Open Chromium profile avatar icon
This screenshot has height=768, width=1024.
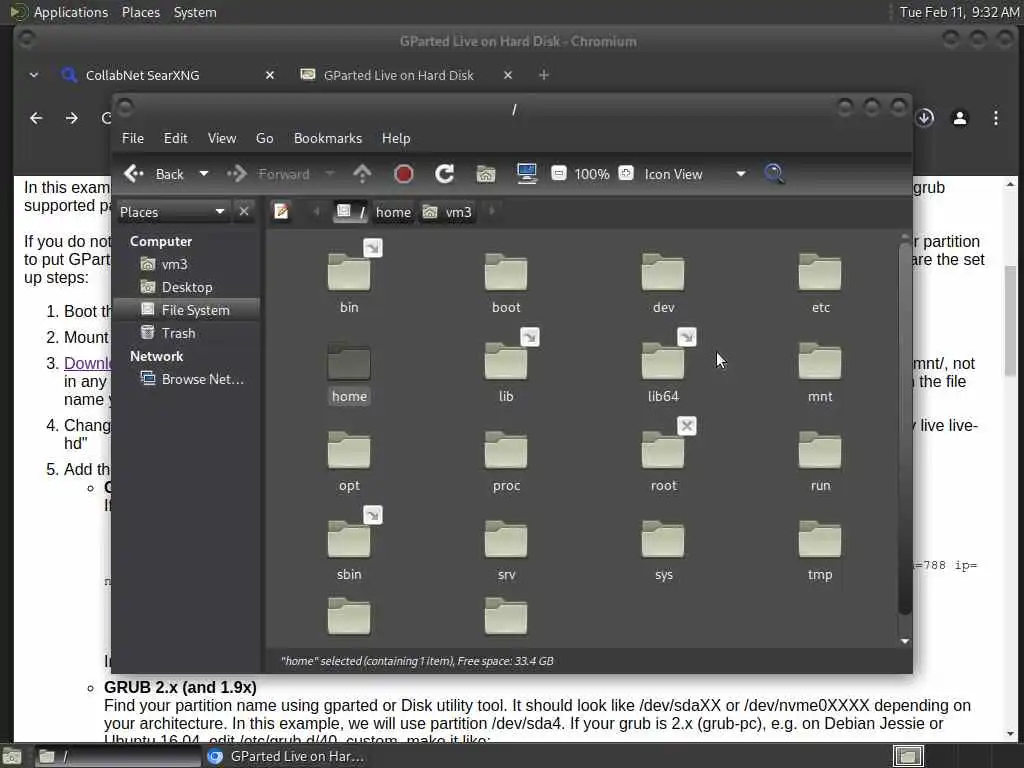coord(960,118)
